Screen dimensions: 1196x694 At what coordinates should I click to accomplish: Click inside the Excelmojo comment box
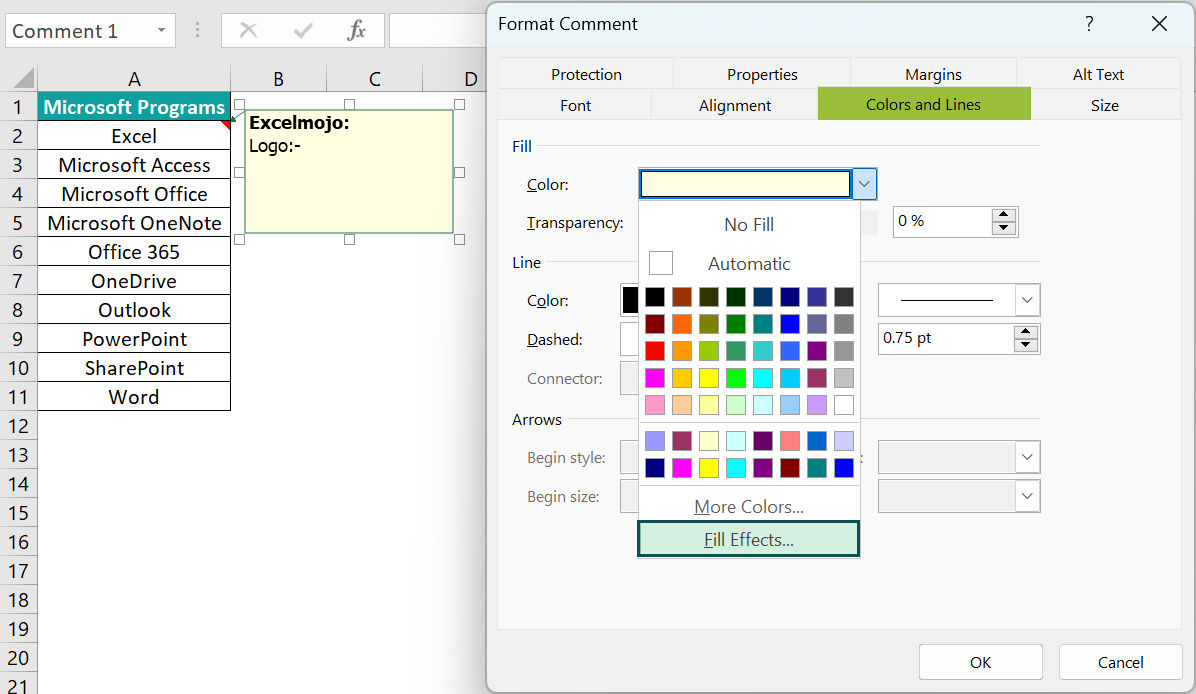pyautogui.click(x=349, y=172)
